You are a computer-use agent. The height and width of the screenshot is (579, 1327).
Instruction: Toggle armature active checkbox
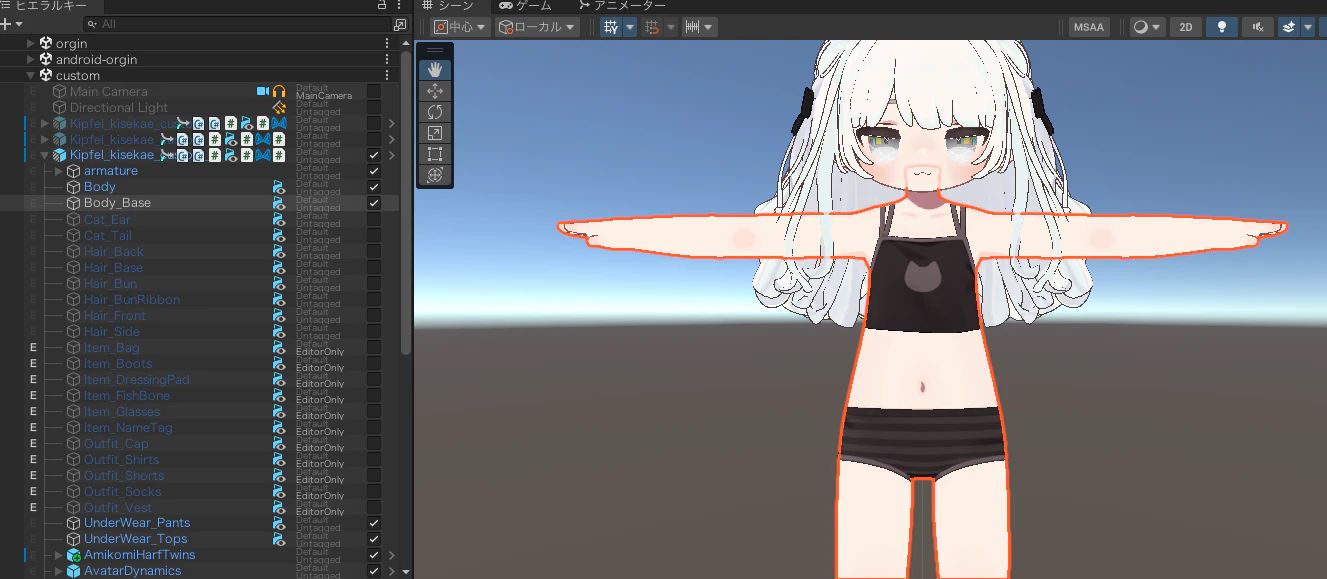374,171
